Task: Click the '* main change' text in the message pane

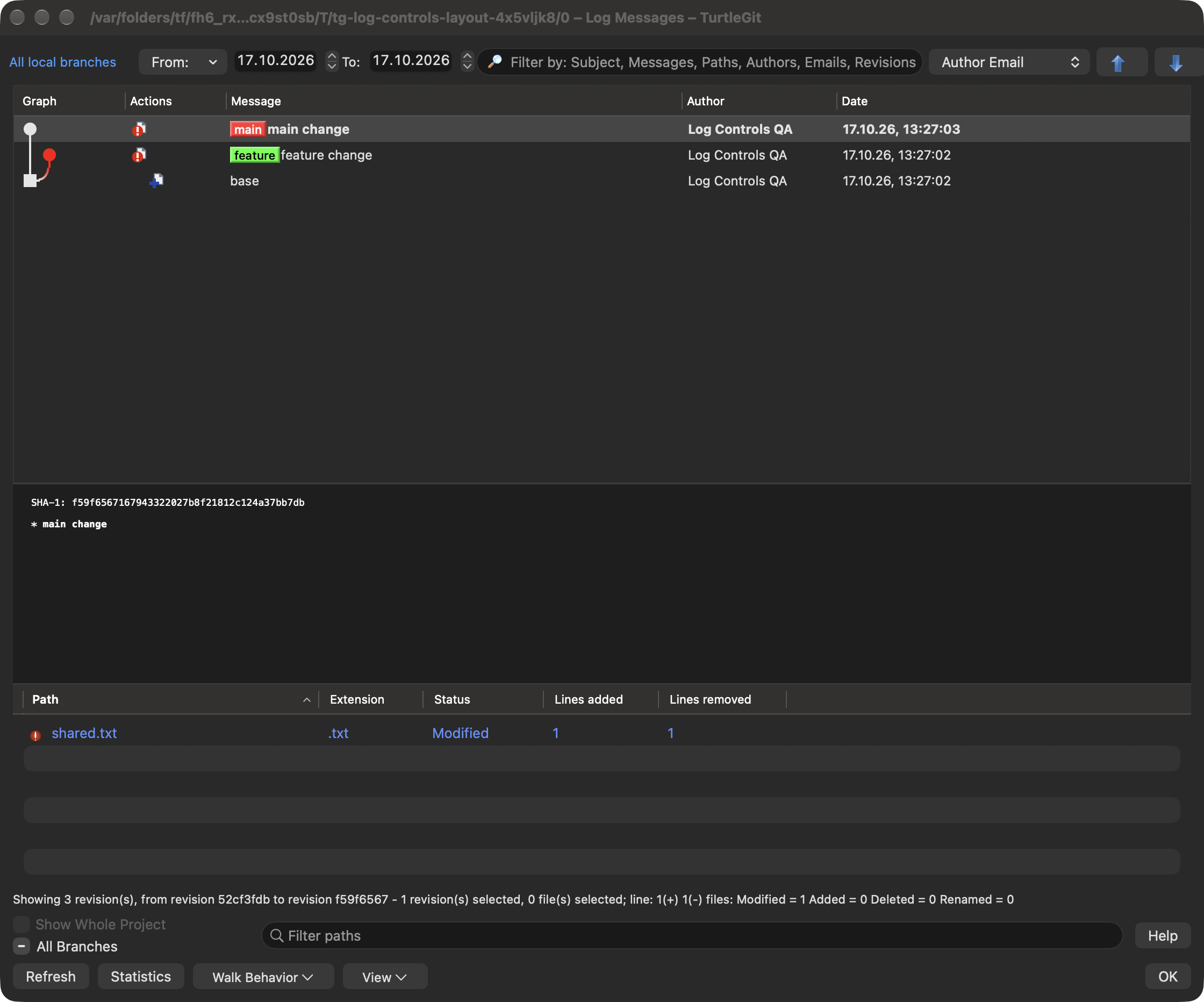Action: (69, 524)
